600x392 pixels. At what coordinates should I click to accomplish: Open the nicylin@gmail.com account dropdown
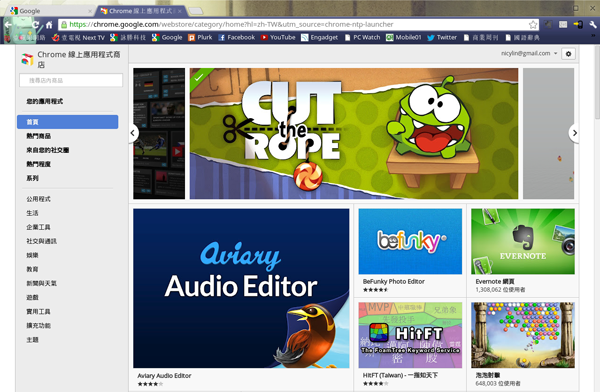(529, 54)
